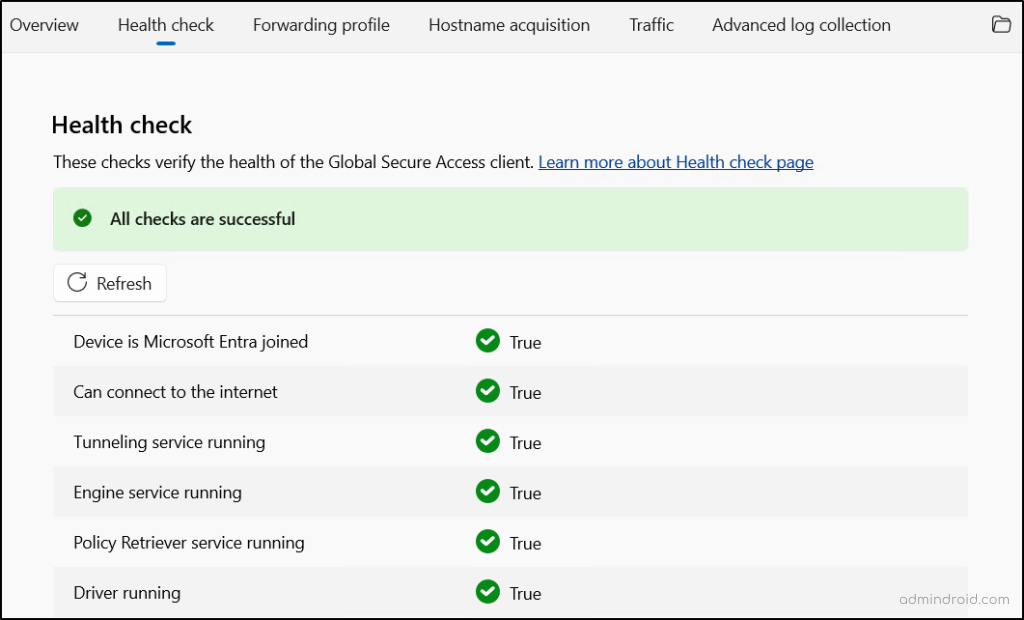
Task: Switch to the Forwarding profile tab
Action: (321, 25)
